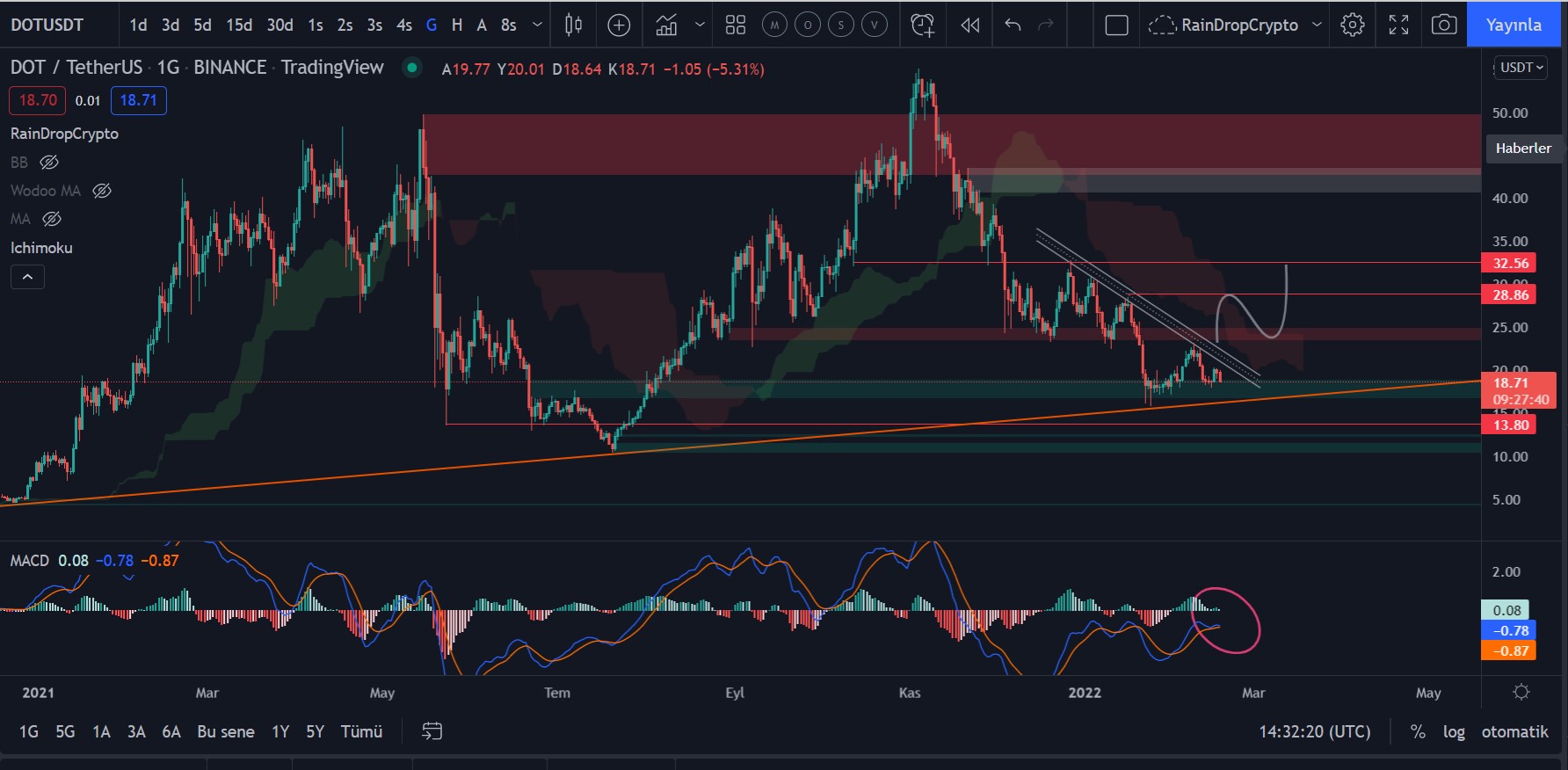Click the add symbol compare plus icon
The height and width of the screenshot is (770, 1568).
pos(619,25)
